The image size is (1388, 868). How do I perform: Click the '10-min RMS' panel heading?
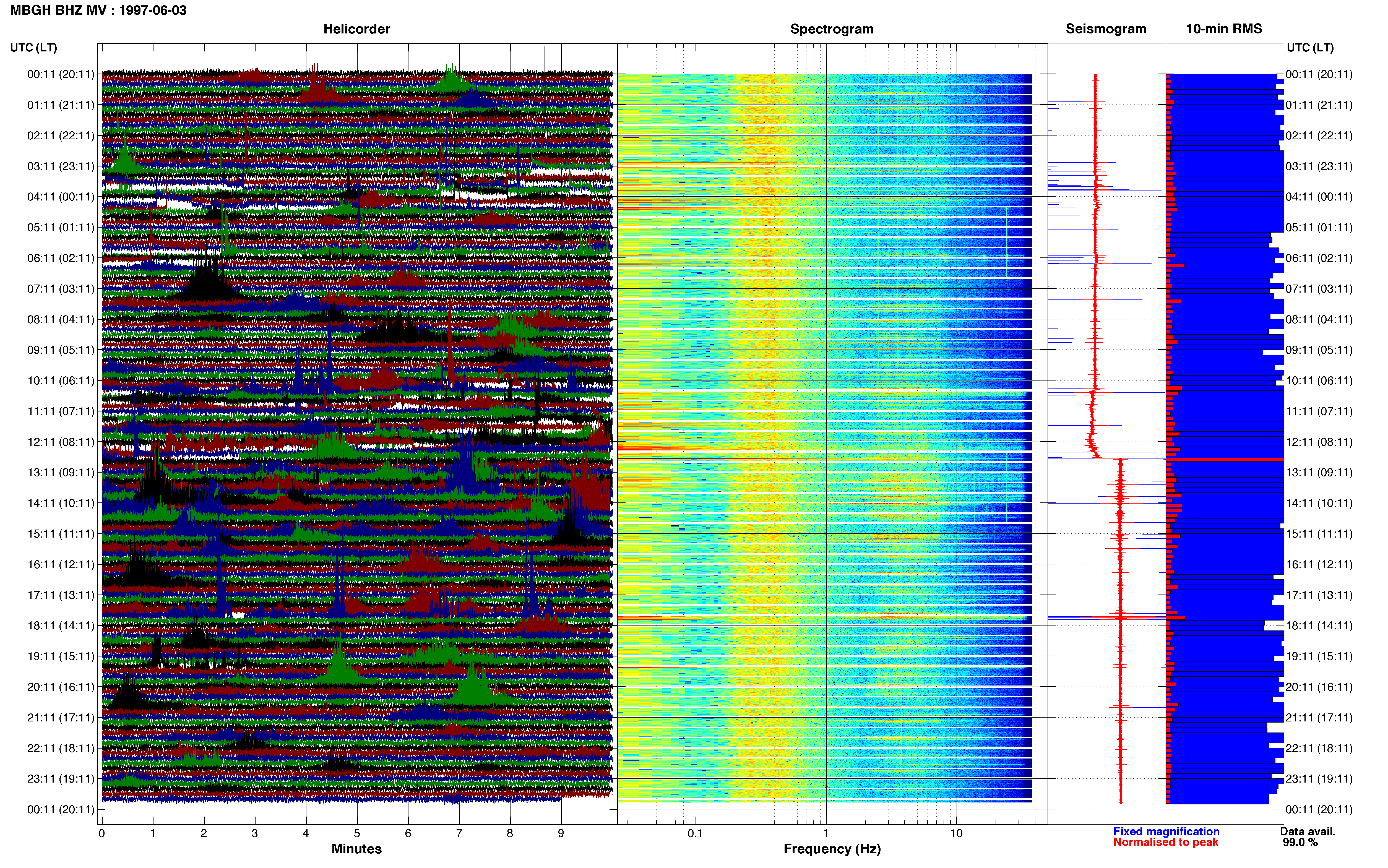coord(1224,29)
